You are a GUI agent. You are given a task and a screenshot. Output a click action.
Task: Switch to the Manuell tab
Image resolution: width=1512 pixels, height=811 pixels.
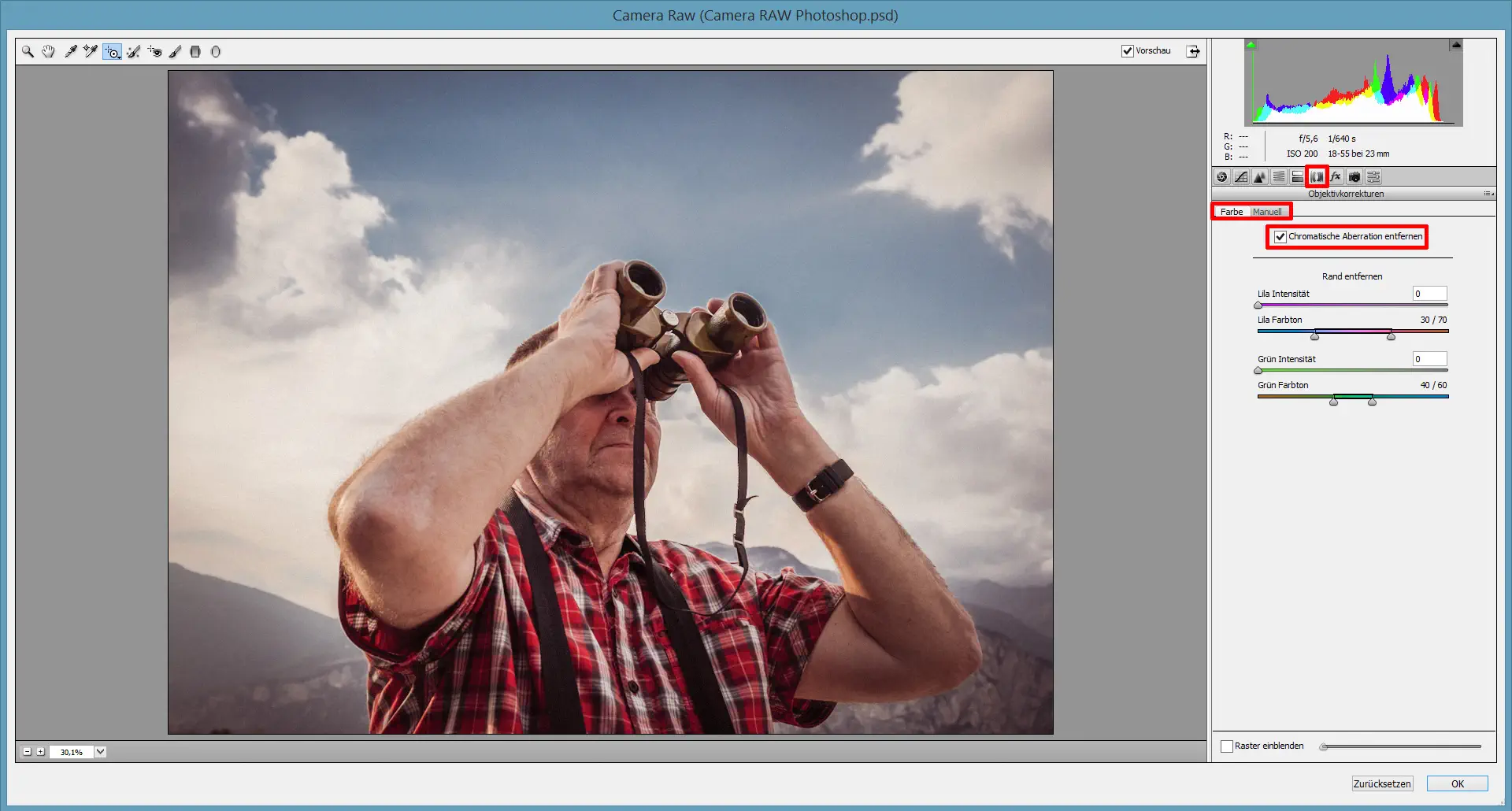[x=1268, y=211]
